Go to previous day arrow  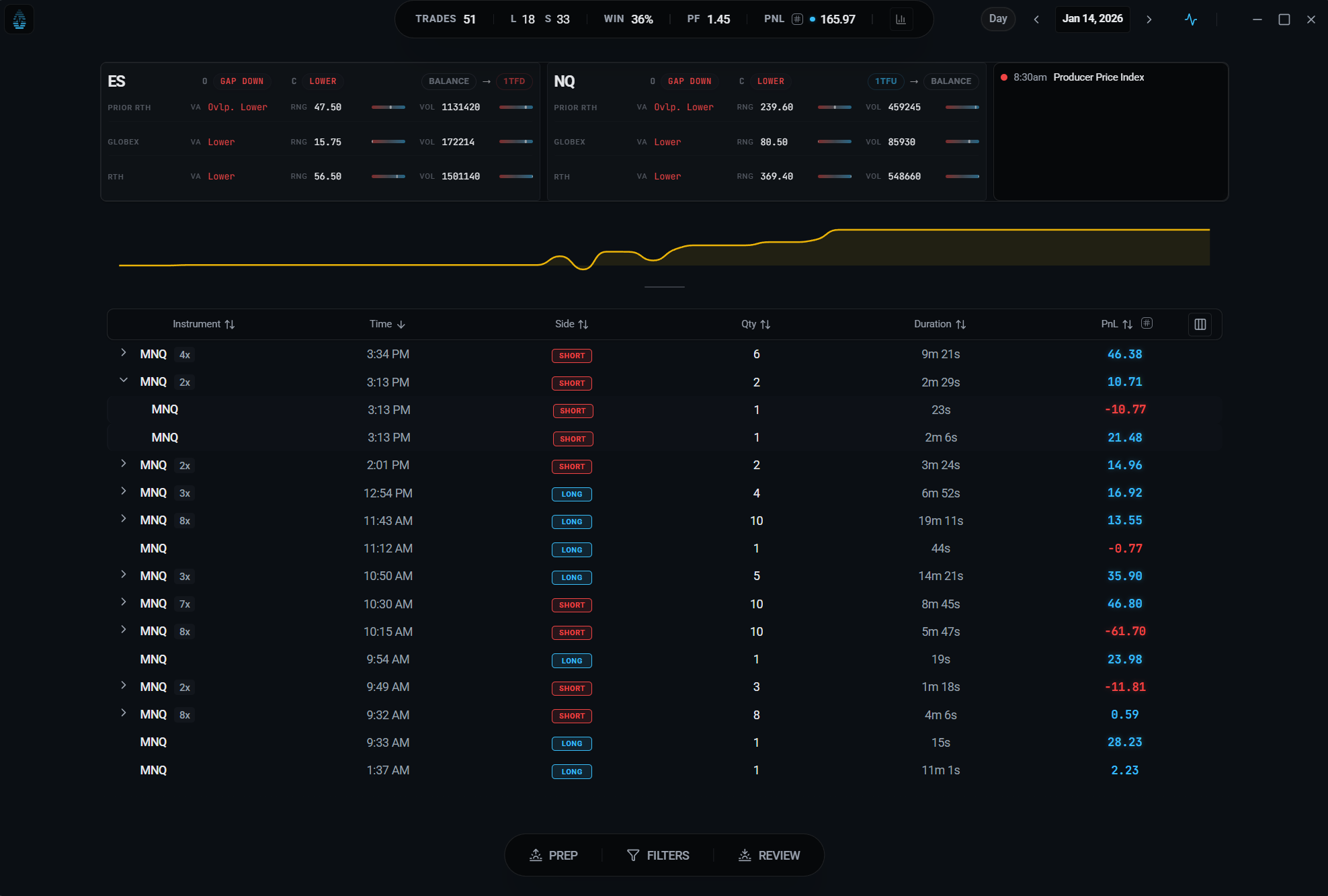pos(1036,19)
